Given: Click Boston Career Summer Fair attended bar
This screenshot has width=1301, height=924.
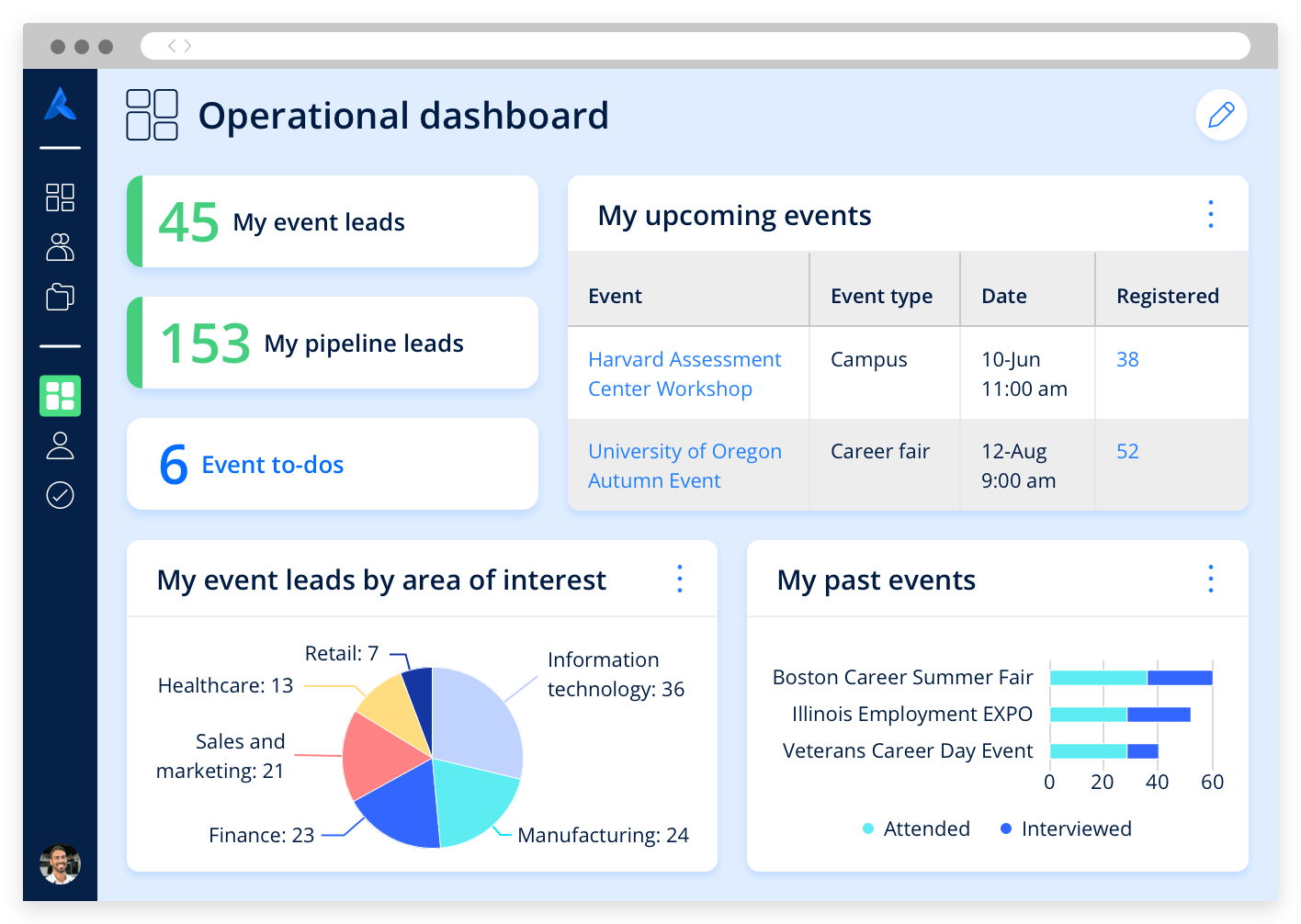Looking at the screenshot, I should coord(1099,678).
